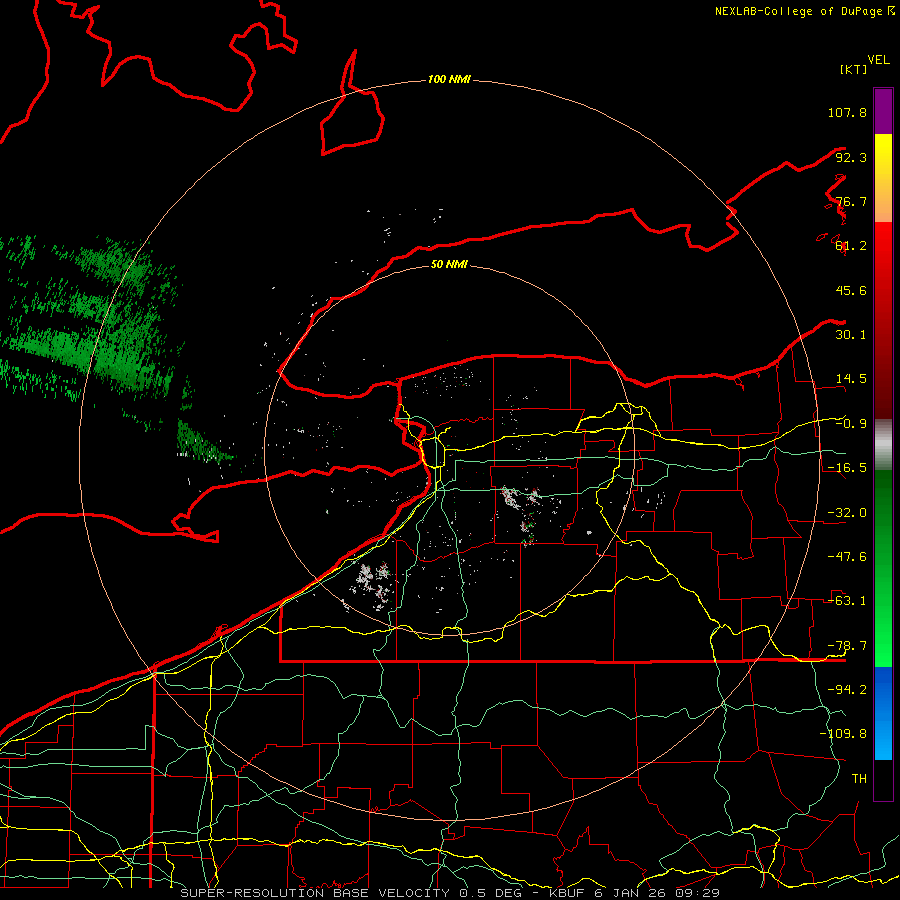
Task: Select the -47.6 velocity scale value
Action: (847, 557)
